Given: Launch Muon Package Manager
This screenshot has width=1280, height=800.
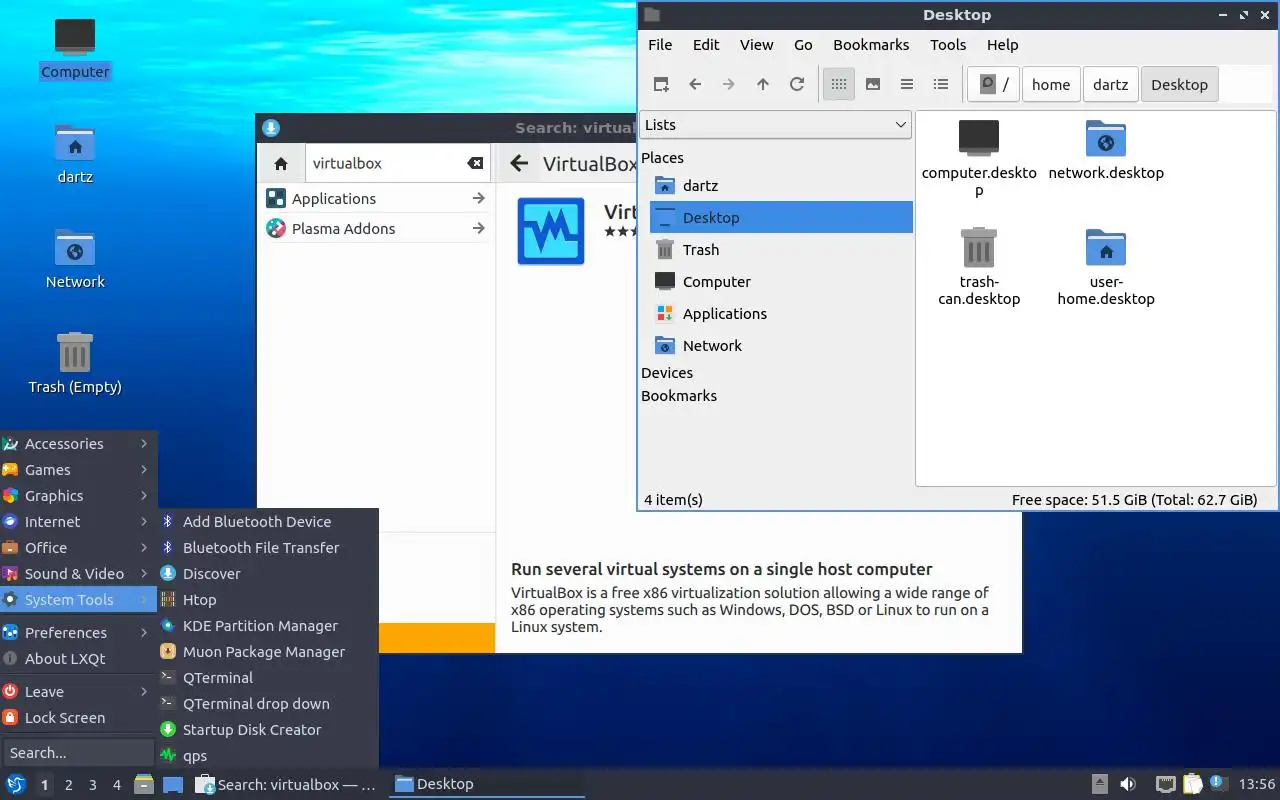Looking at the screenshot, I should point(268,652).
